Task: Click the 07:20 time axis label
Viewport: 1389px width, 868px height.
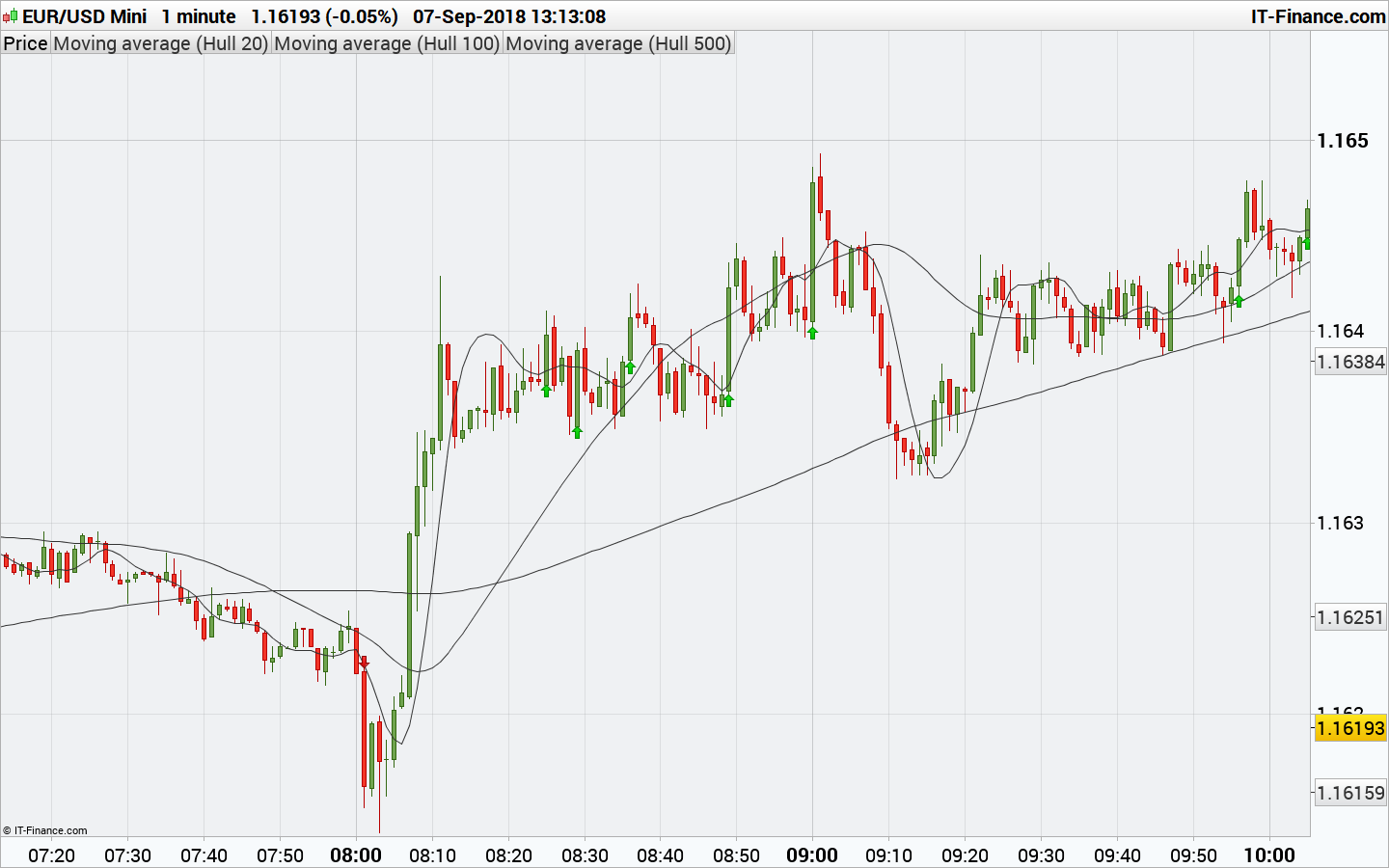Action: 51,855
